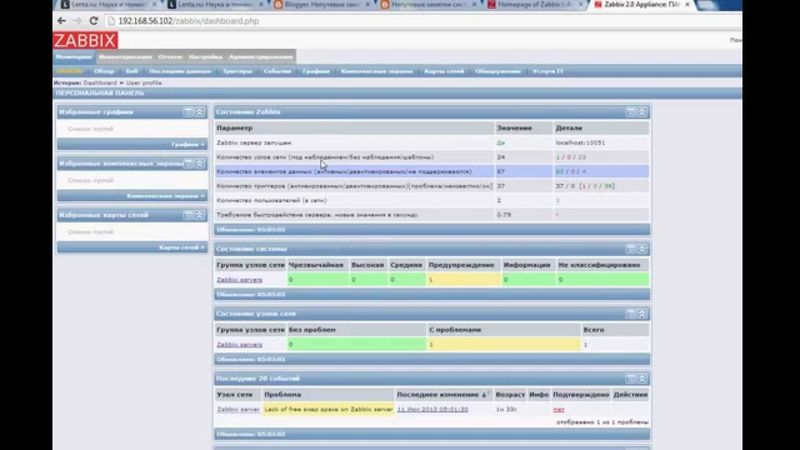Close the Zabbix 2.0 Appliance browser tab
Image resolution: width=800 pixels, height=450 pixels.
(687, 5)
